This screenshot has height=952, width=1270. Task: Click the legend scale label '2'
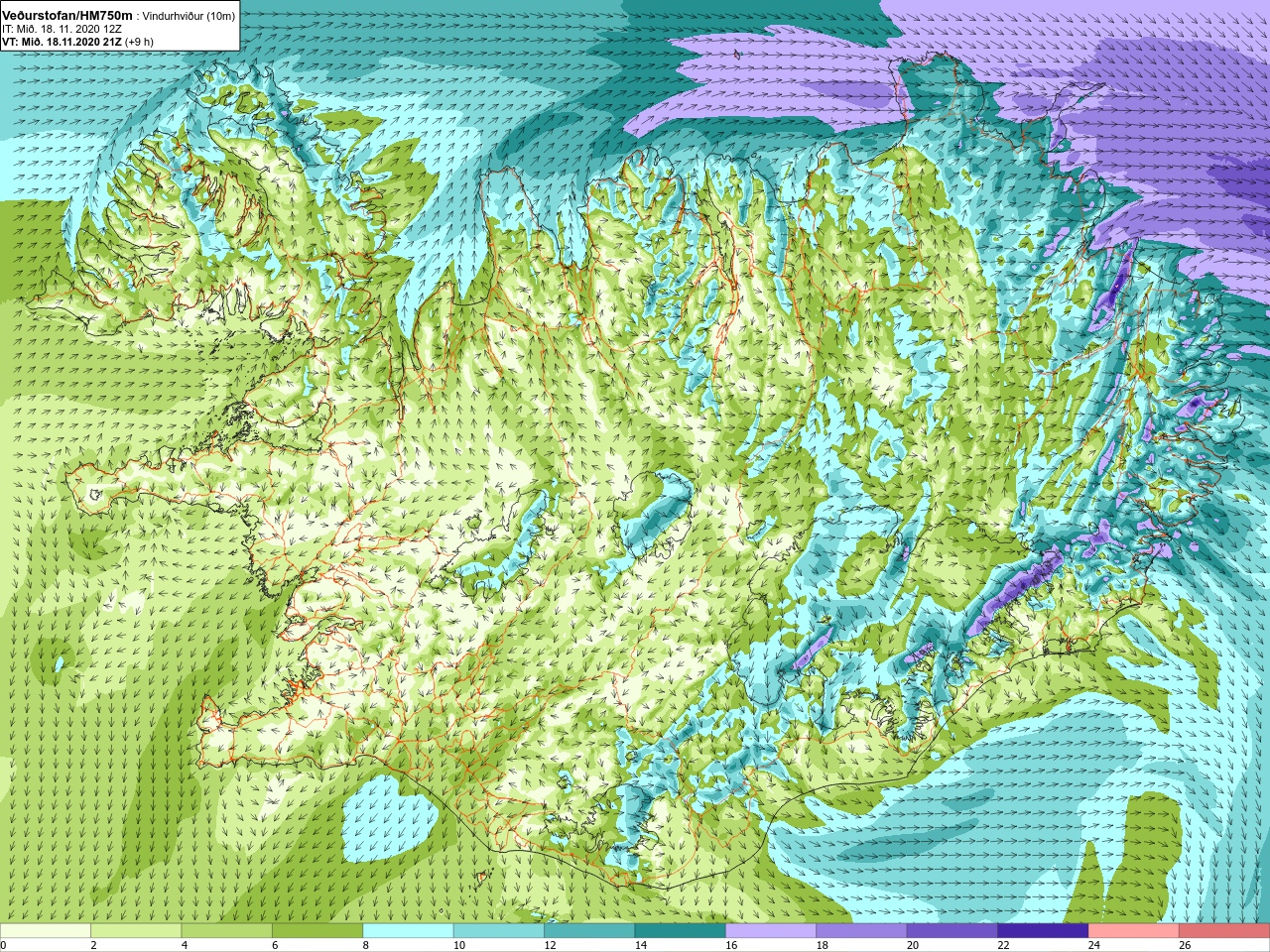click(x=93, y=945)
